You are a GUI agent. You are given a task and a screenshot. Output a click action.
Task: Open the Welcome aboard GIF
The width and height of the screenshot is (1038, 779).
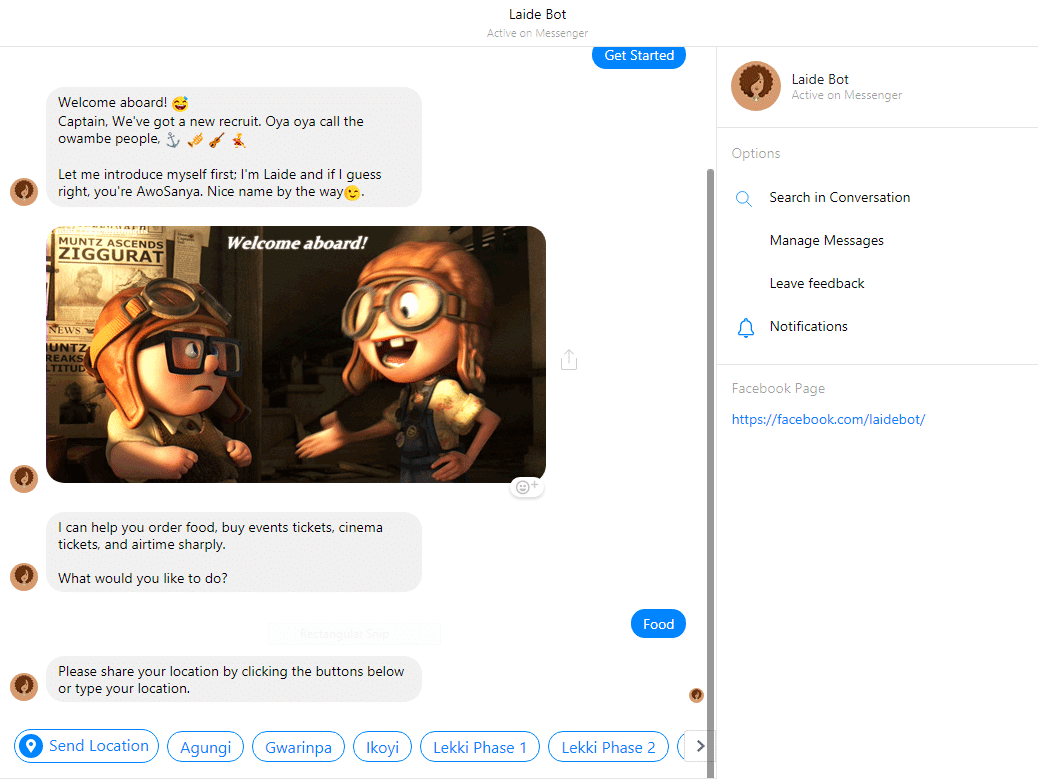pyautogui.click(x=296, y=354)
